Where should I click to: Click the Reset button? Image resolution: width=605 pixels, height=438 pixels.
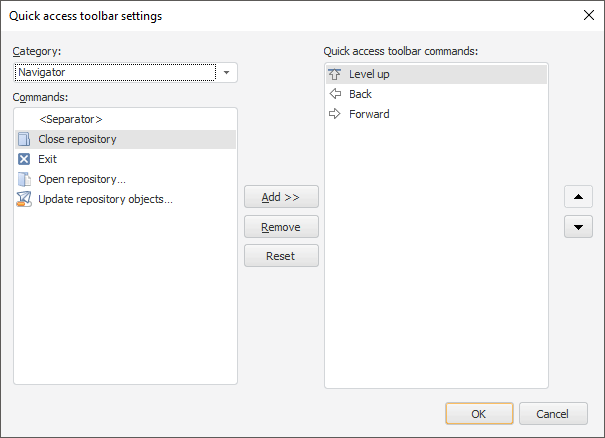pos(281,256)
